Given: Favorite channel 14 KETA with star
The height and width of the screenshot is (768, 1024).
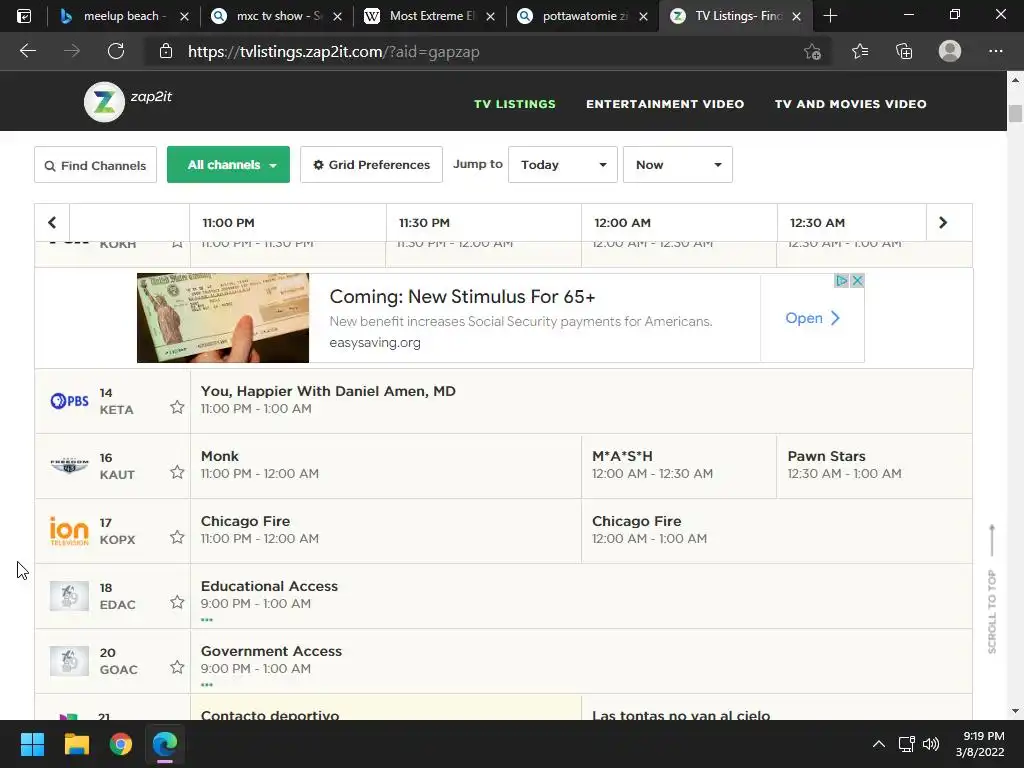Looking at the screenshot, I should 177,408.
